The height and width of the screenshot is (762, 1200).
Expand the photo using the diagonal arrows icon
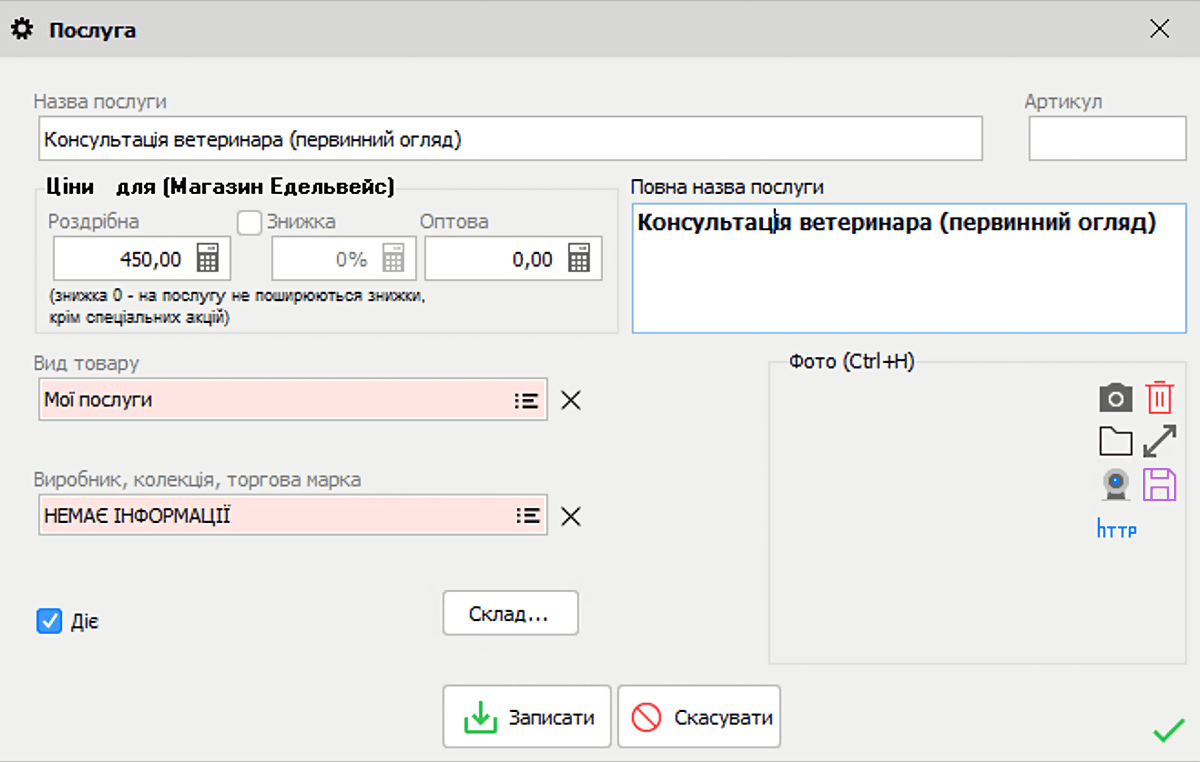pos(1158,441)
